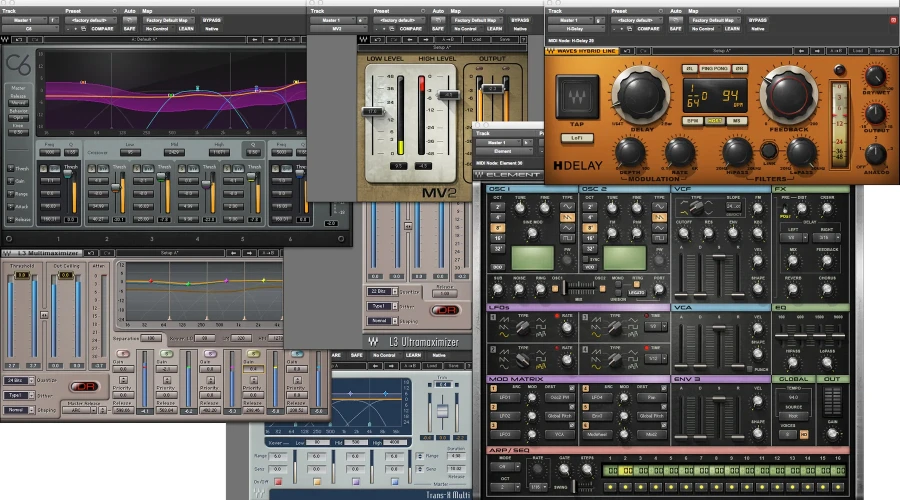Click the LFO1 source slot in Element MOD MATRIX
Image resolution: width=900 pixels, height=500 pixels.
pyautogui.click(x=505, y=397)
